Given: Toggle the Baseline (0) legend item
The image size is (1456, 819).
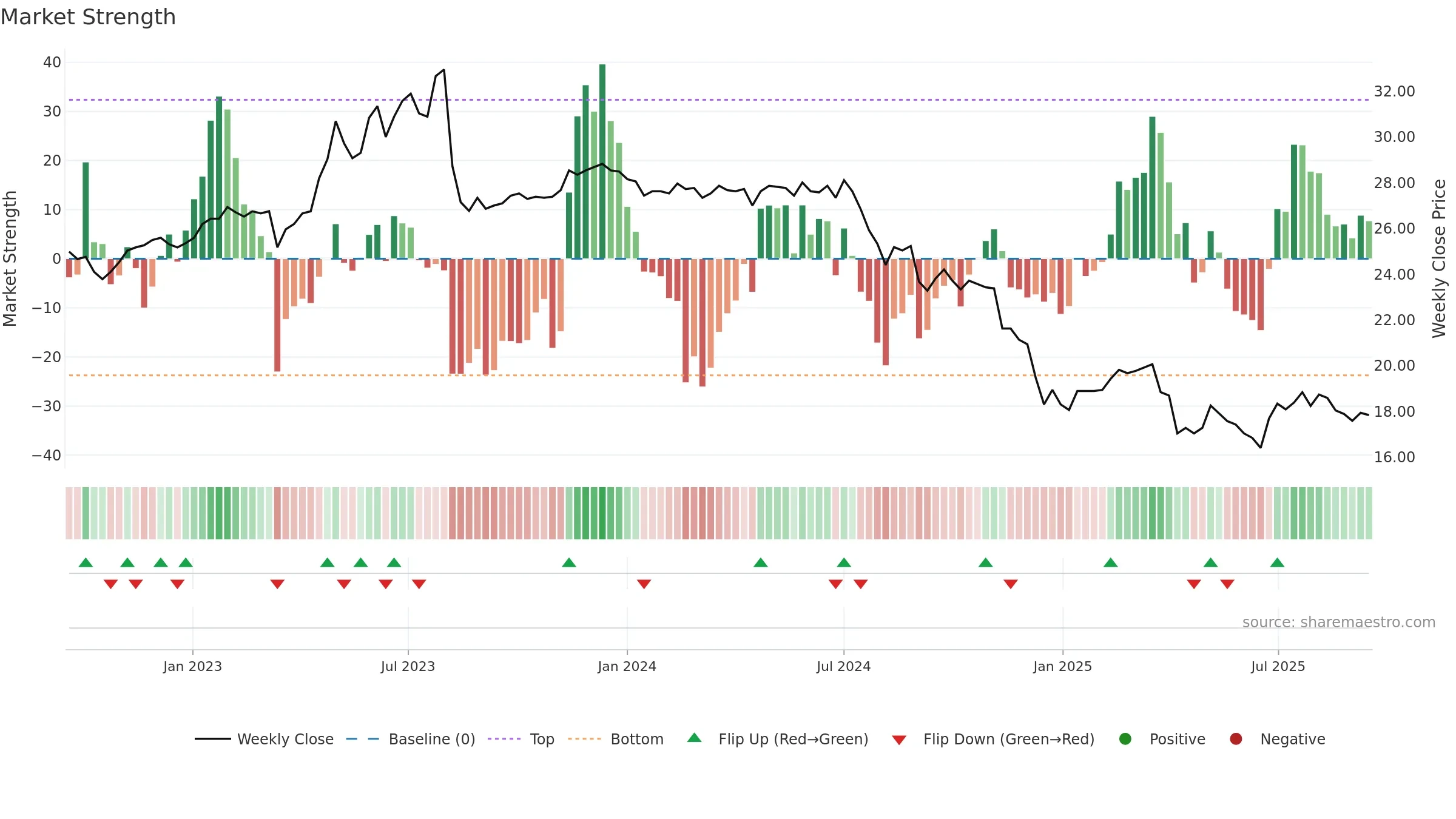Looking at the screenshot, I should point(411,739).
